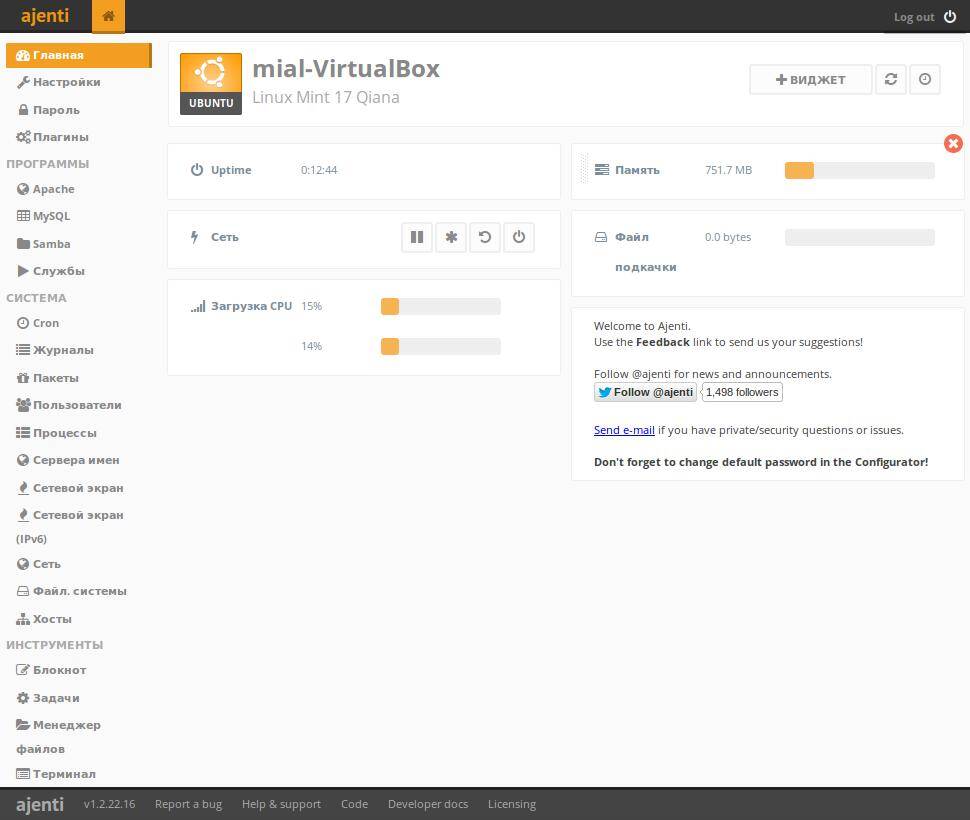Click the Память memory usage bar
This screenshot has height=820, width=970.
click(859, 170)
